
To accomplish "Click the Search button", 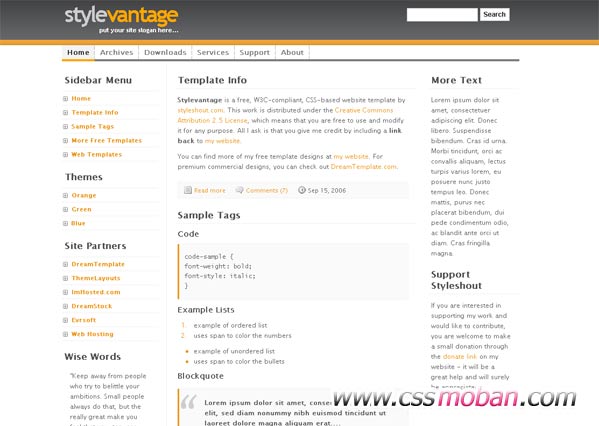I will point(494,15).
